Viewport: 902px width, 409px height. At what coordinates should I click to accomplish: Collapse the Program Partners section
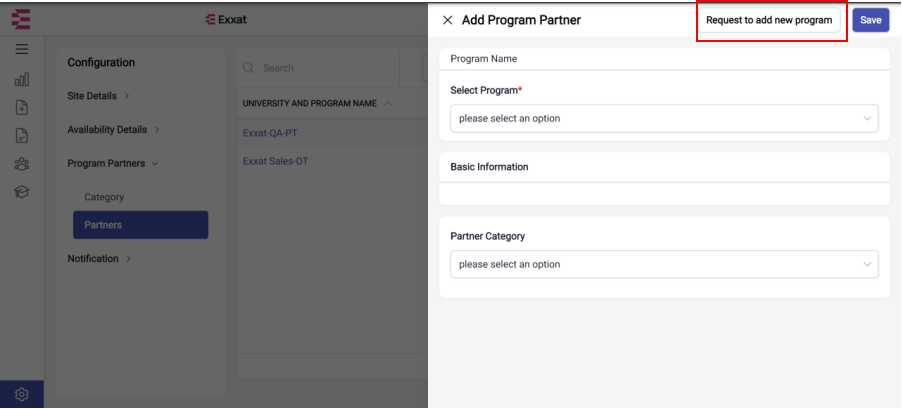[x=113, y=163]
